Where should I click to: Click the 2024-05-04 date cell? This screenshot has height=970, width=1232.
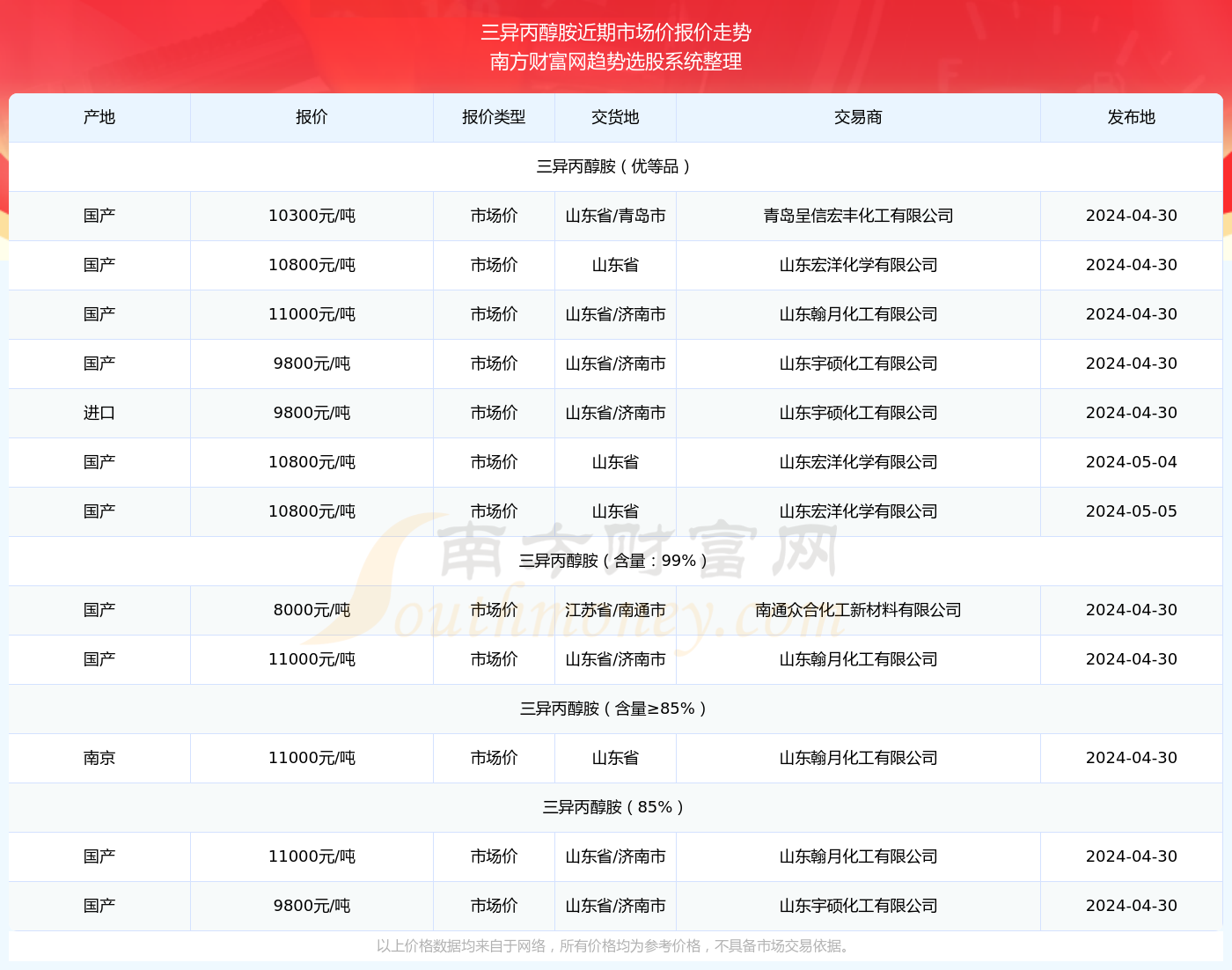(1132, 462)
